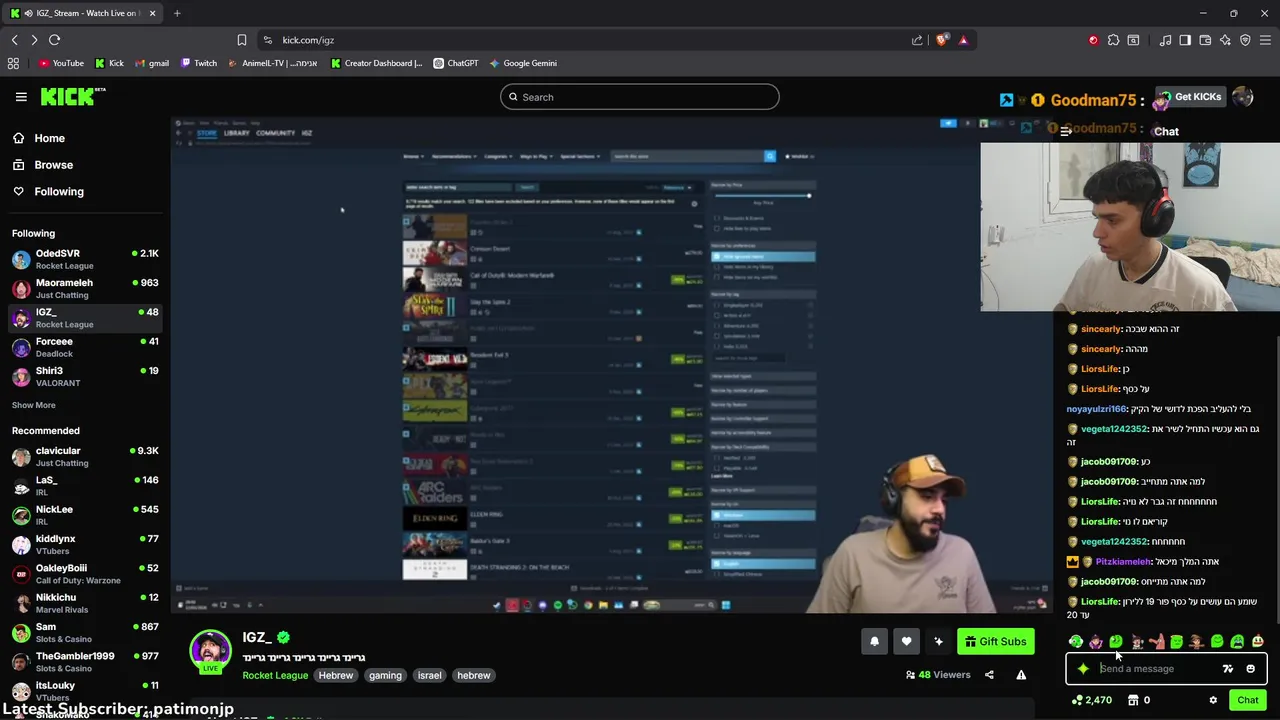Screen dimensions: 1280x720
Task: Click the Rocket League category link
Action: tap(275, 675)
